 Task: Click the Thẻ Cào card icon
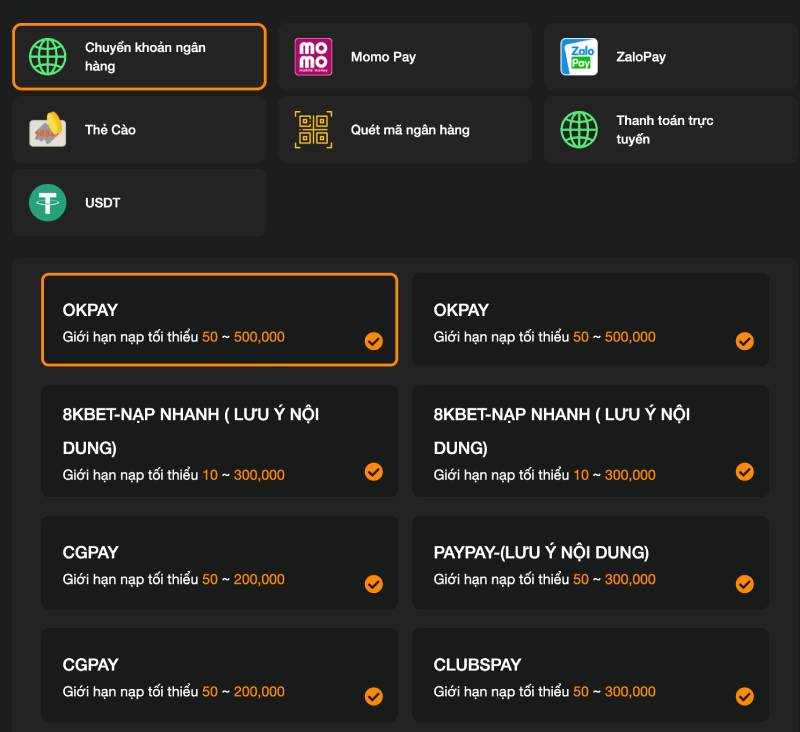coord(47,130)
